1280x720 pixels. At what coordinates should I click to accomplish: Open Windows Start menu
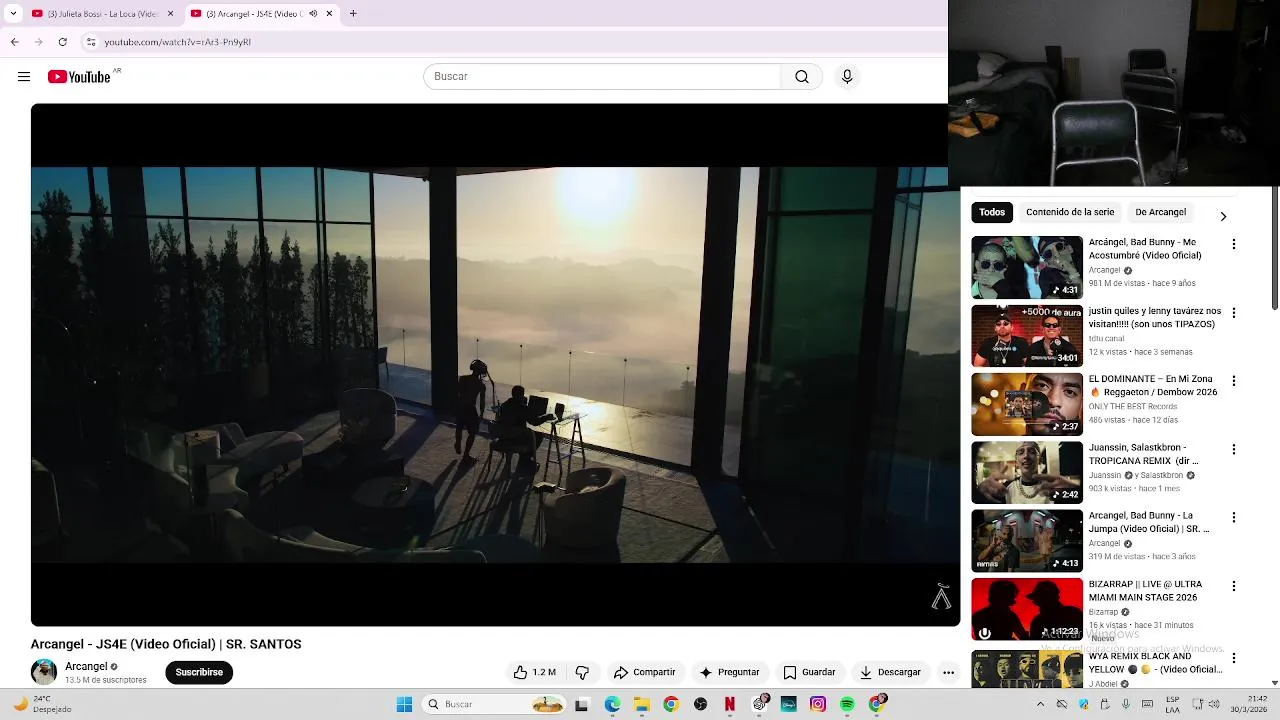pyautogui.click(x=404, y=704)
